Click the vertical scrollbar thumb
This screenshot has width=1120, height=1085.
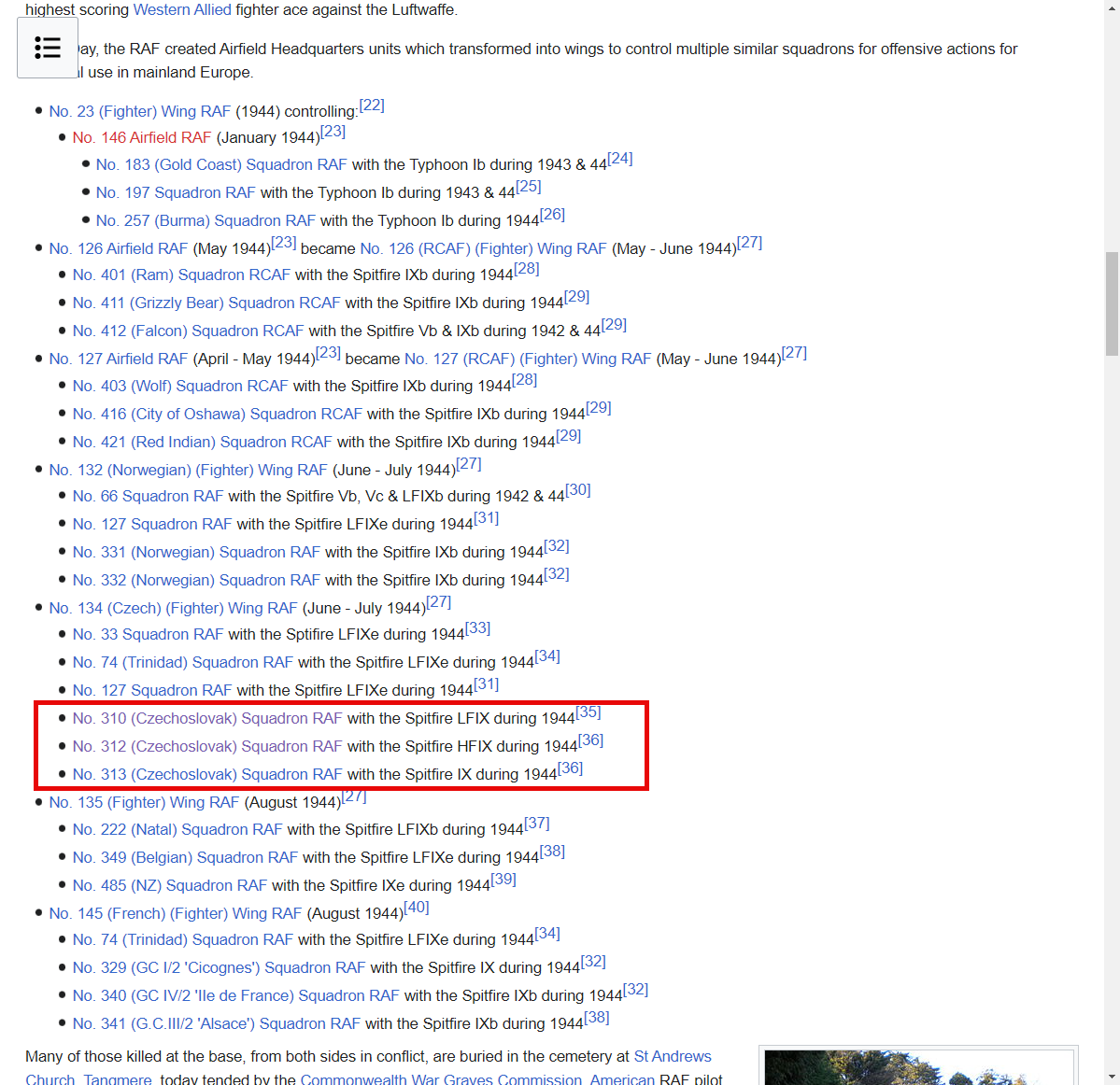point(1112,303)
